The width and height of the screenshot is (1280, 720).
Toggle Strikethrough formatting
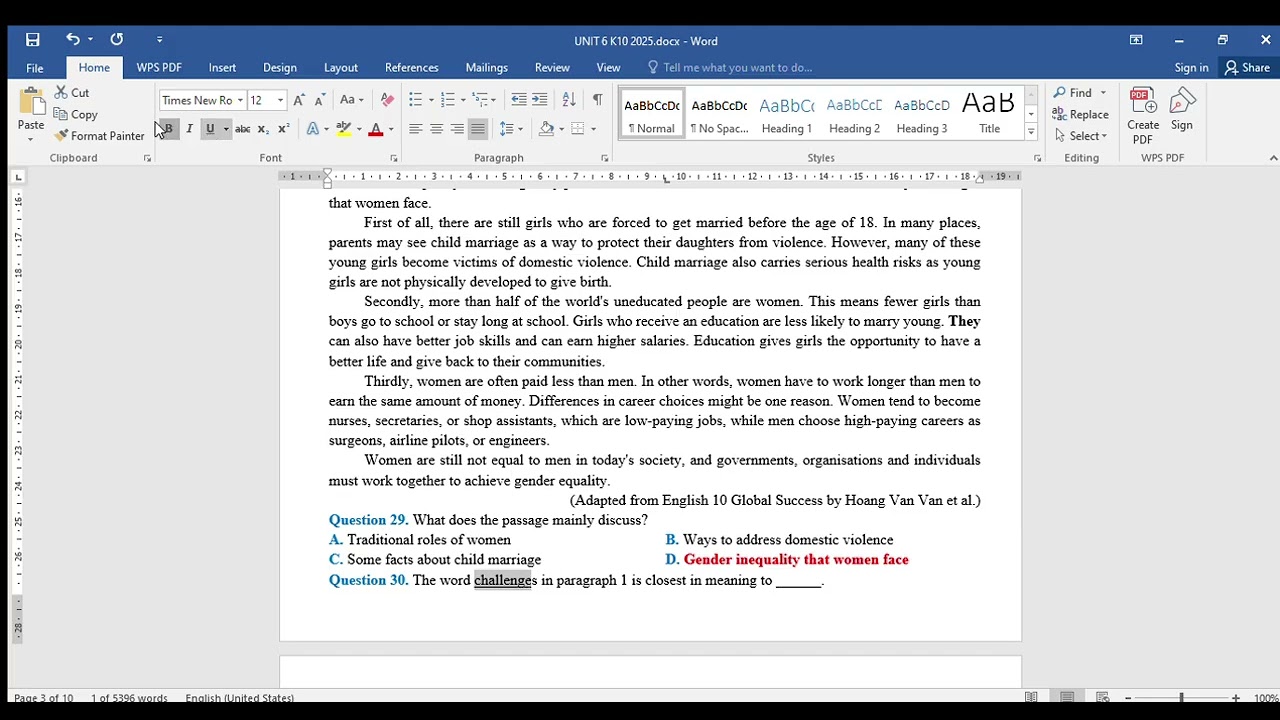(x=242, y=129)
